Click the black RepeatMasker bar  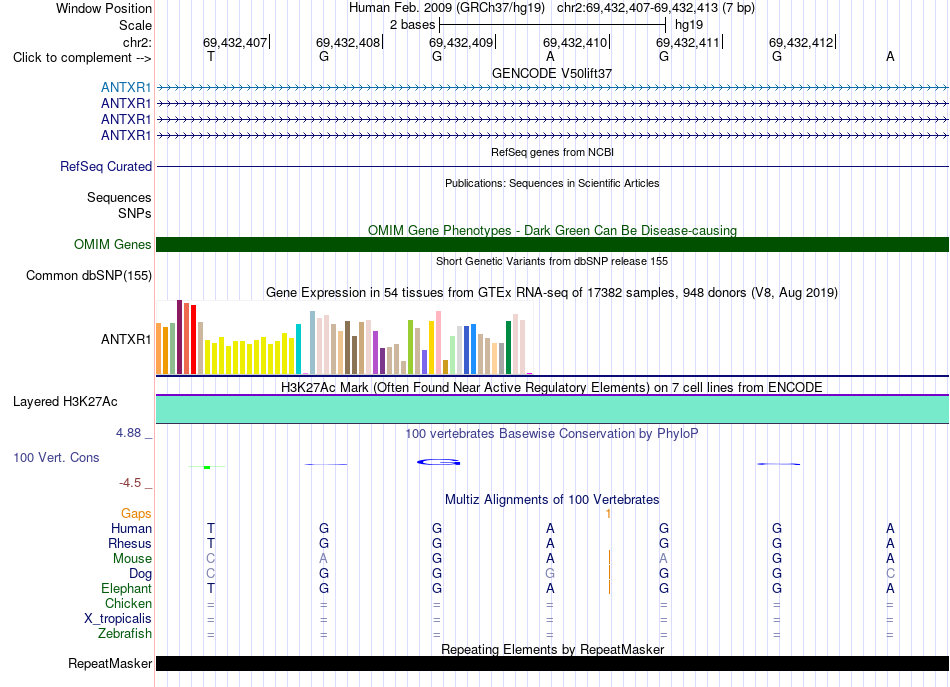pyautogui.click(x=552, y=663)
